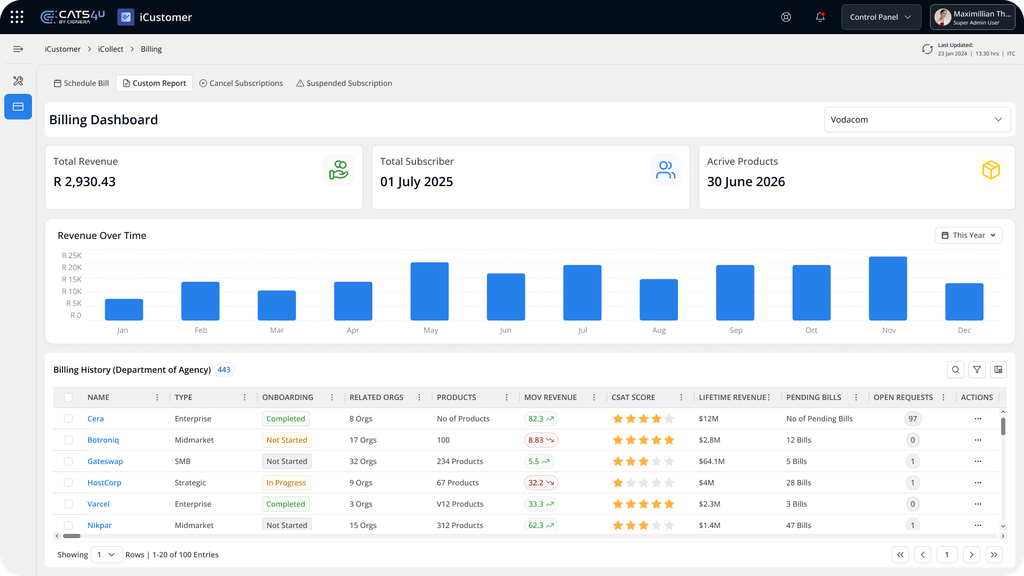1024x576 pixels.
Task: Refresh the last updated data
Action: click(x=927, y=49)
